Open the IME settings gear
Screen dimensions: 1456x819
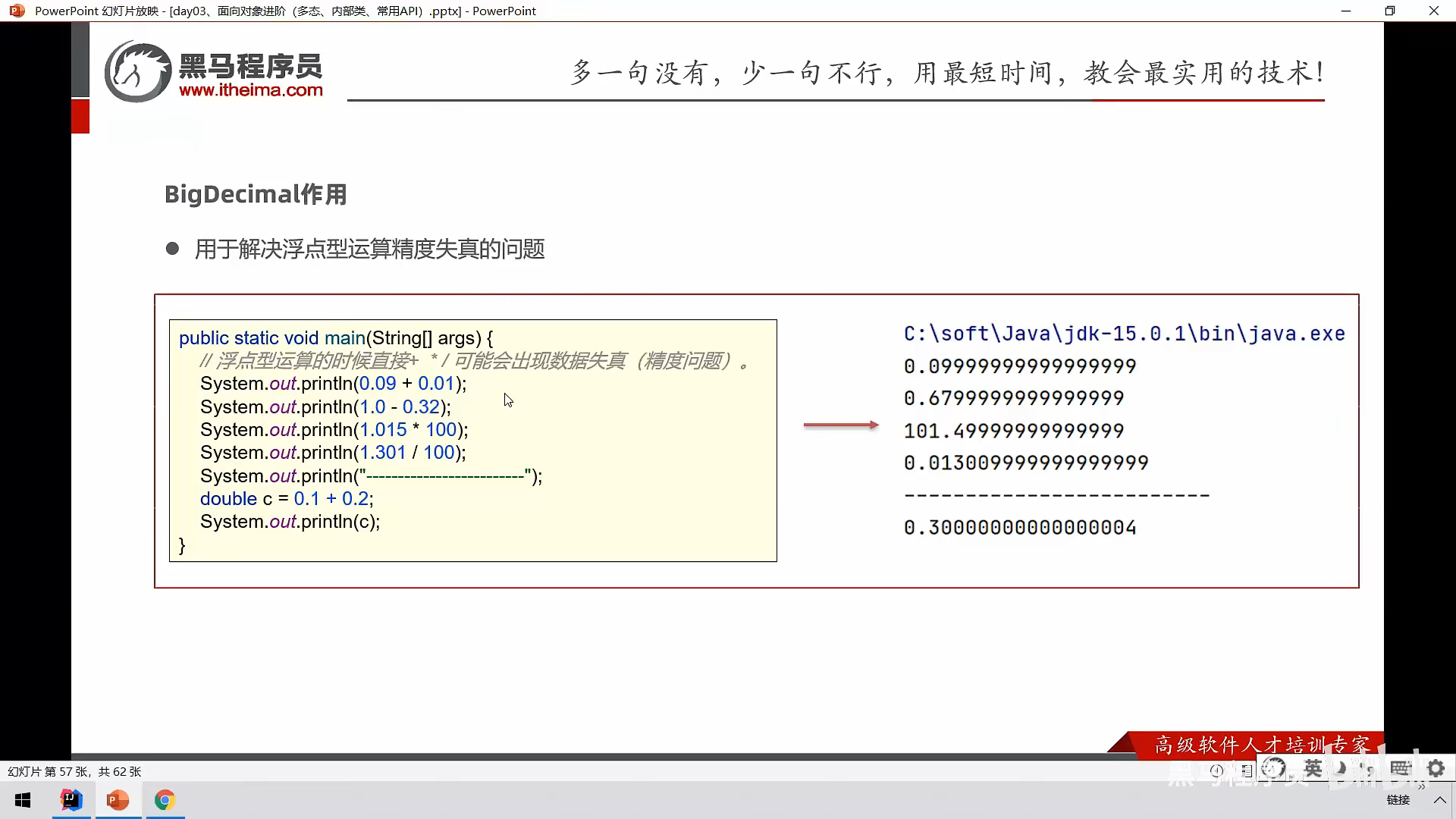(x=1436, y=768)
